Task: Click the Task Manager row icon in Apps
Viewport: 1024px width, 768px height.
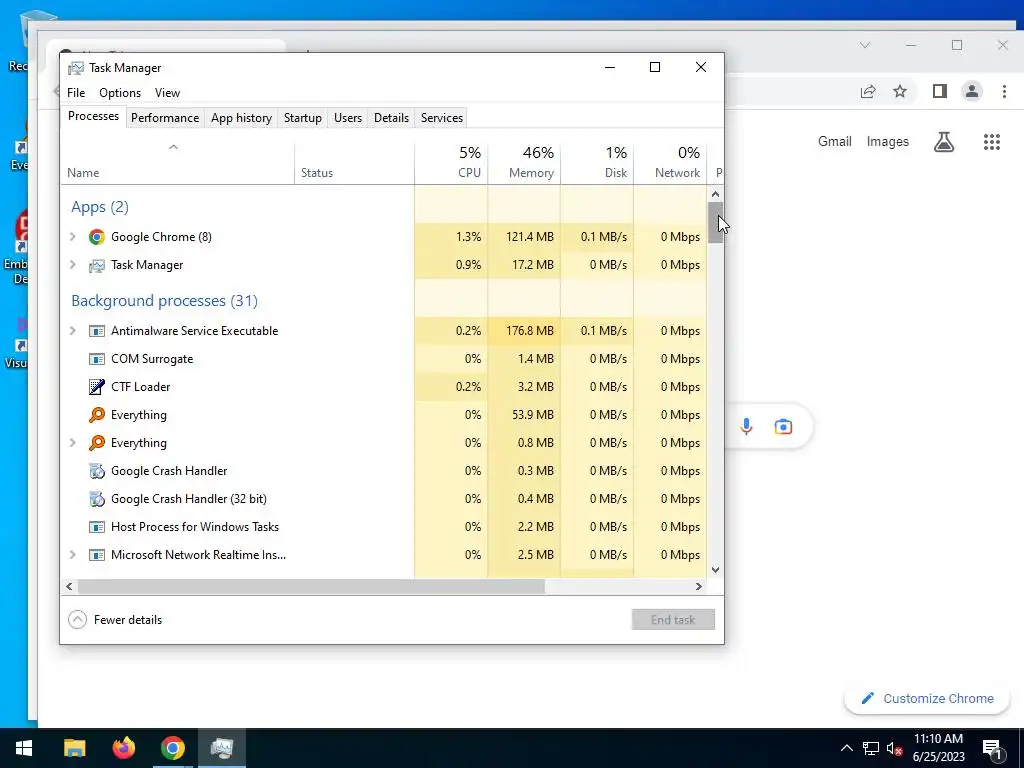Action: 97,265
